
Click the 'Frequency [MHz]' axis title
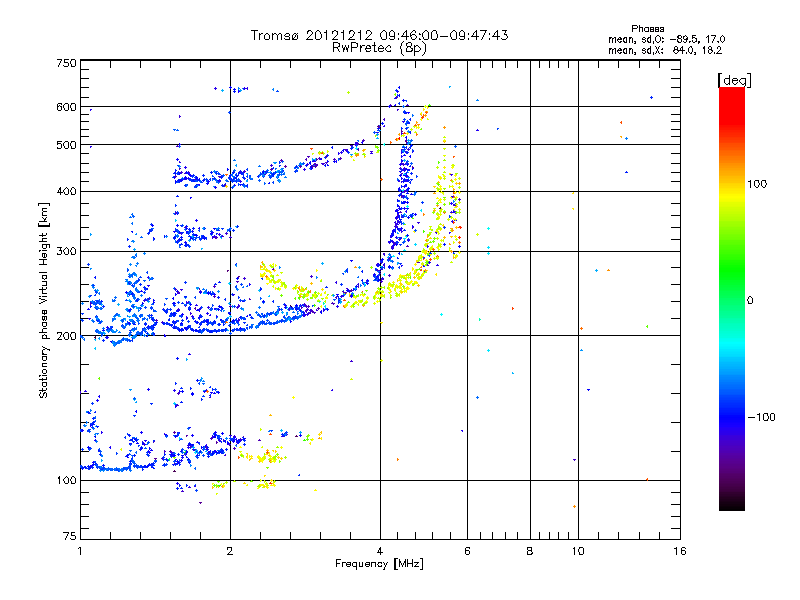click(x=379, y=564)
